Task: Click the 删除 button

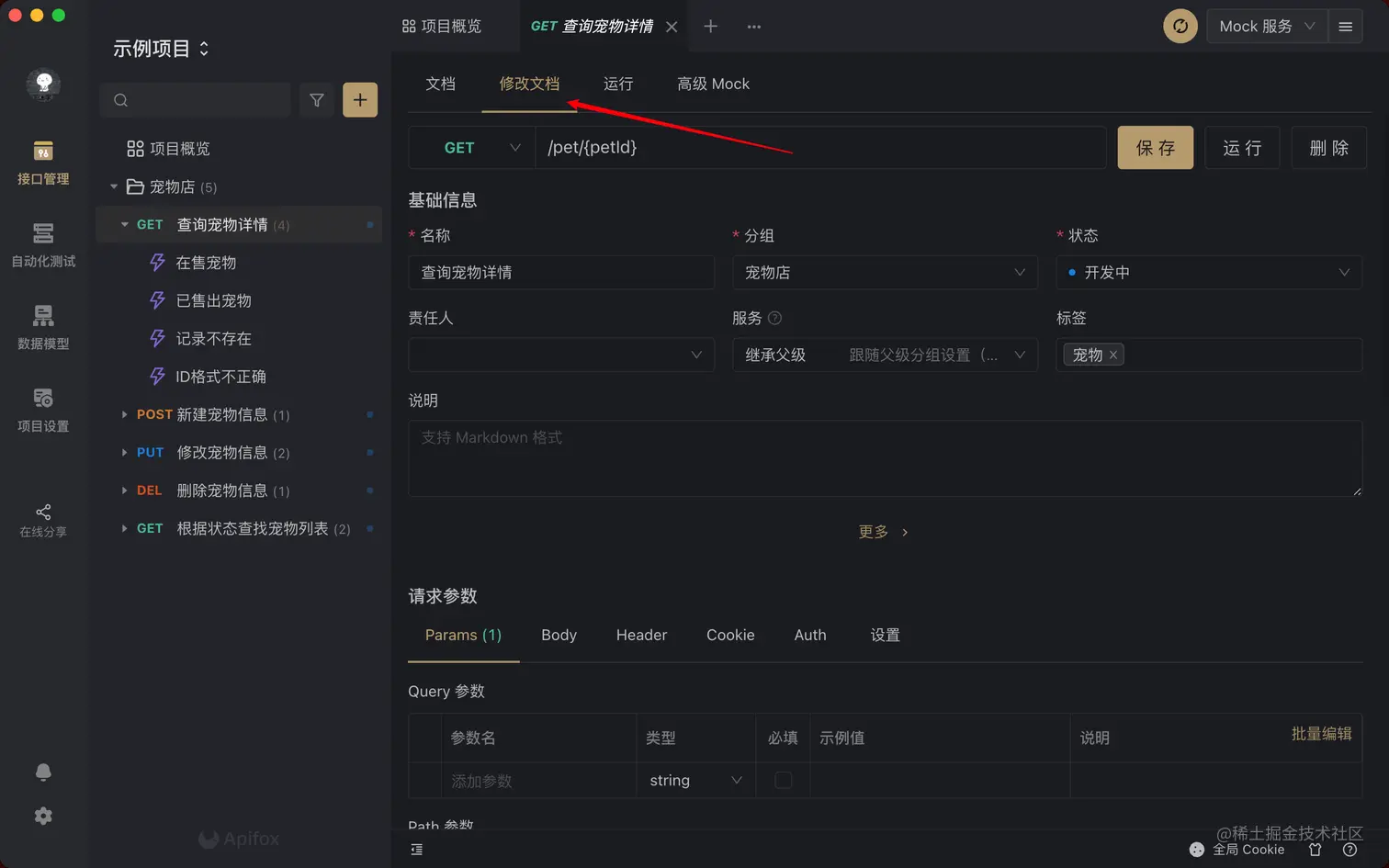Action: click(x=1329, y=148)
